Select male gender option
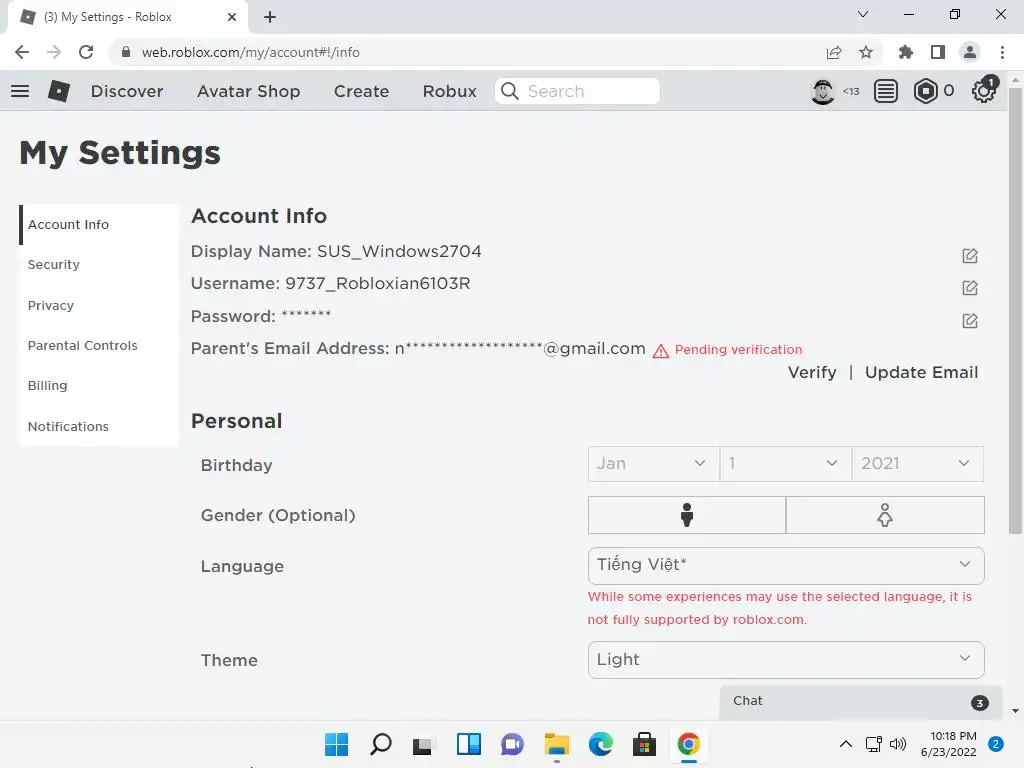The image size is (1024, 768). [x=687, y=515]
